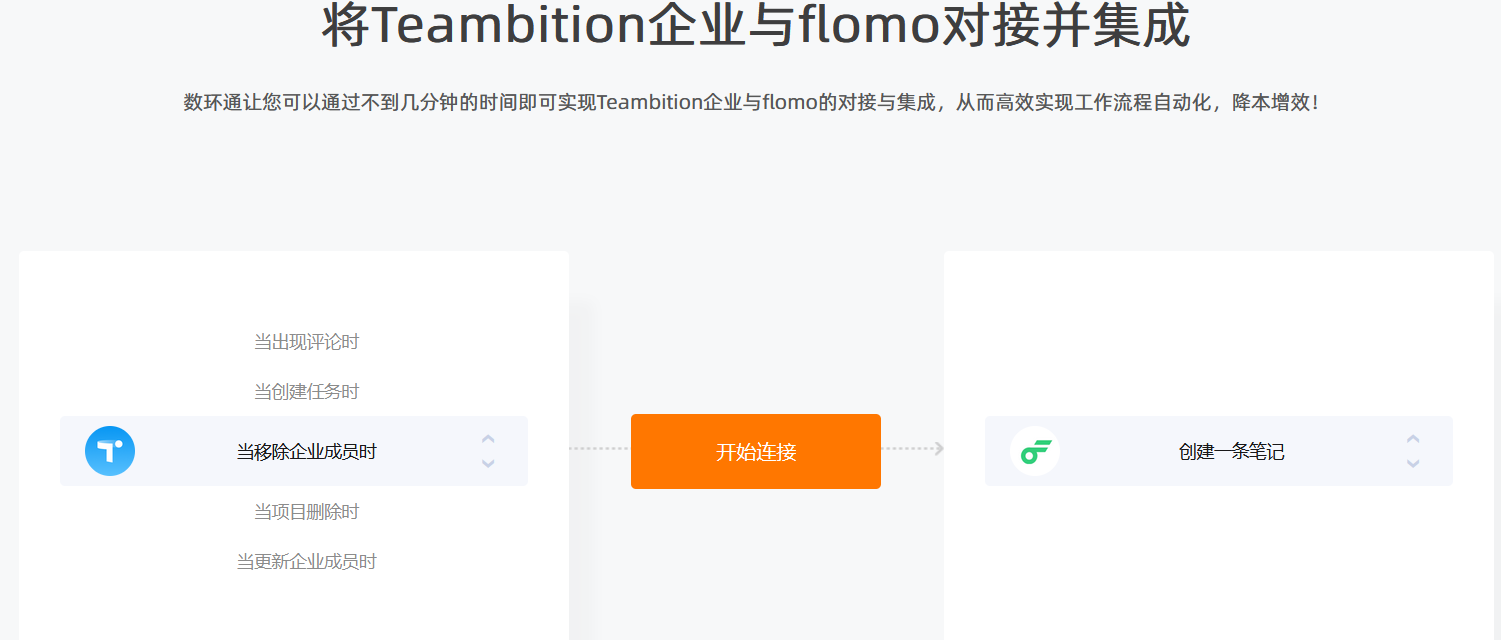This screenshot has height=640, width=1501.
Task: Click the dotted arrow pointing to the flomo card
Action: point(912,449)
